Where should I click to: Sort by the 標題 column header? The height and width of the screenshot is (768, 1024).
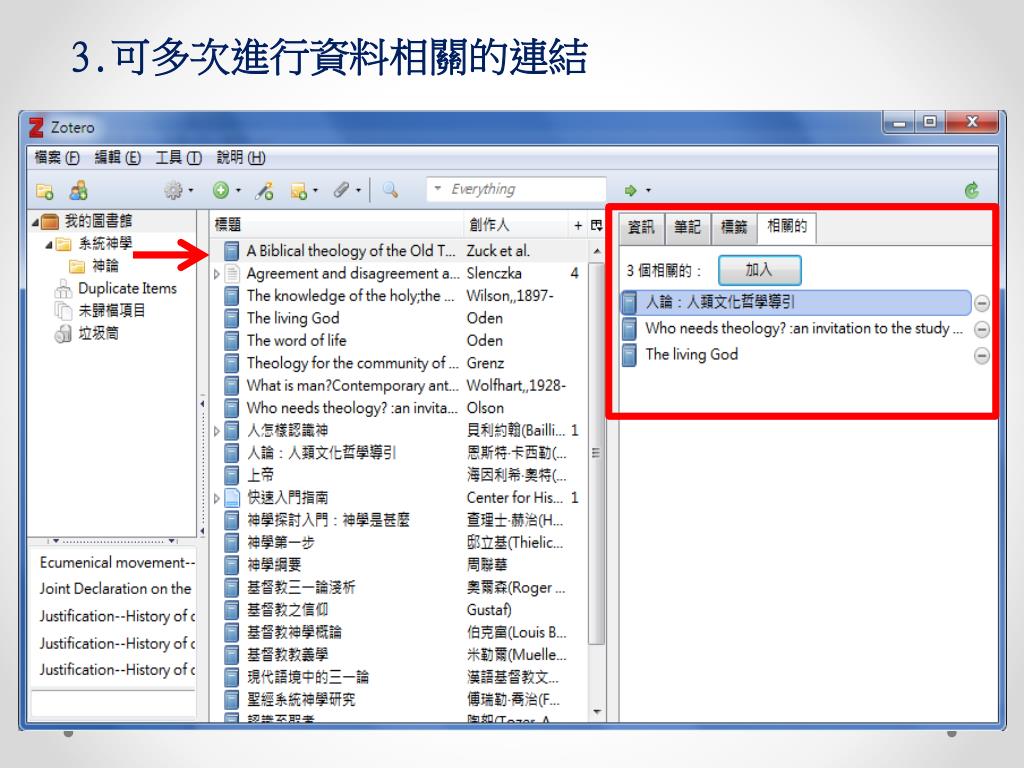[336, 225]
